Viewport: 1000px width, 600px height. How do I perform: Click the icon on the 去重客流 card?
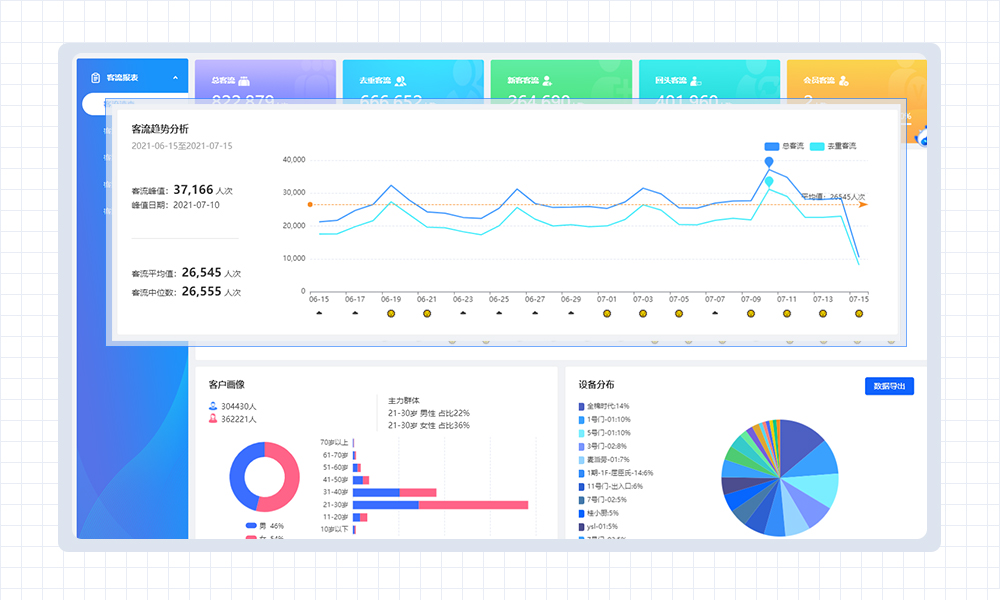click(x=400, y=80)
